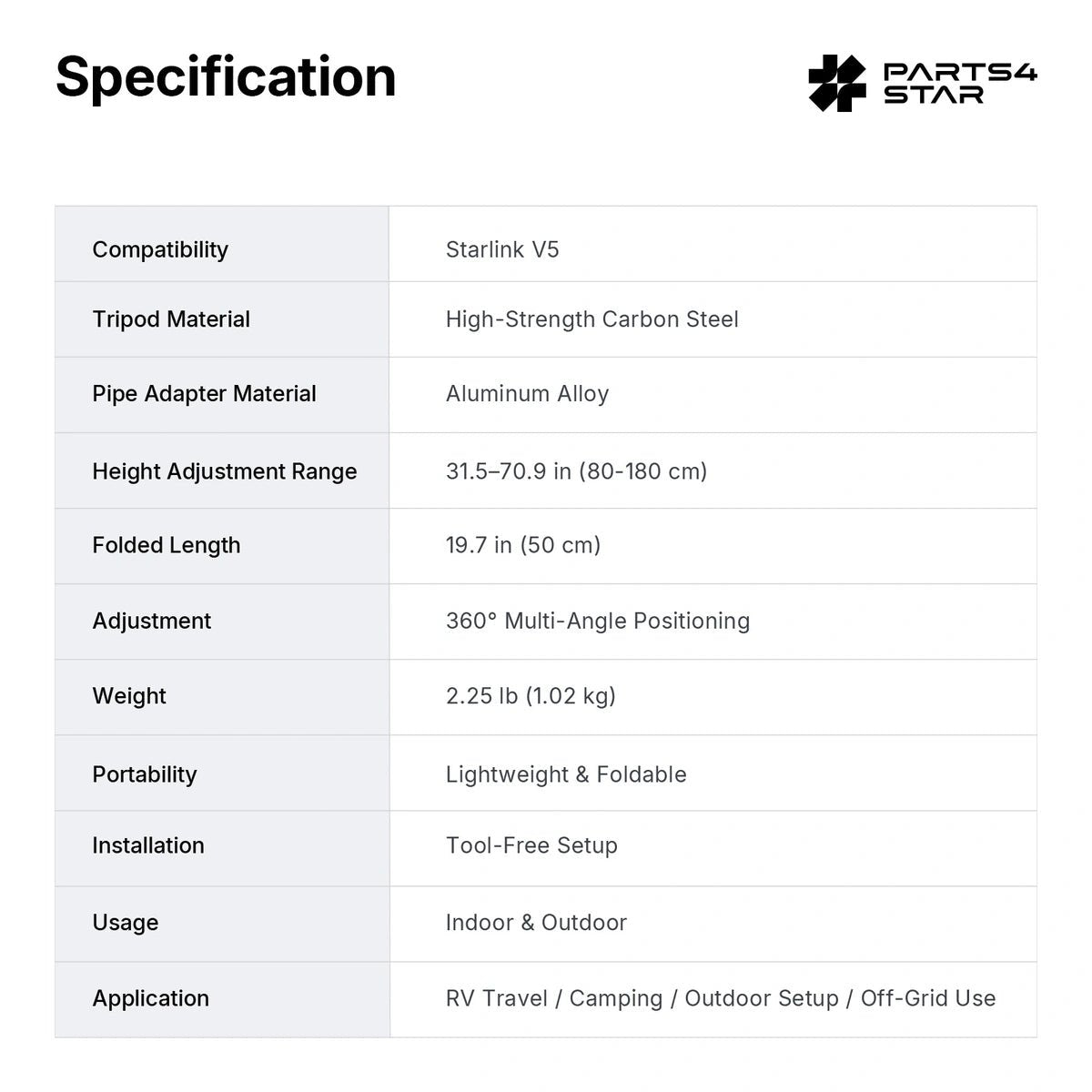Select the Pipe Adapter Material label
This screenshot has width=1092, height=1092.
(x=204, y=394)
